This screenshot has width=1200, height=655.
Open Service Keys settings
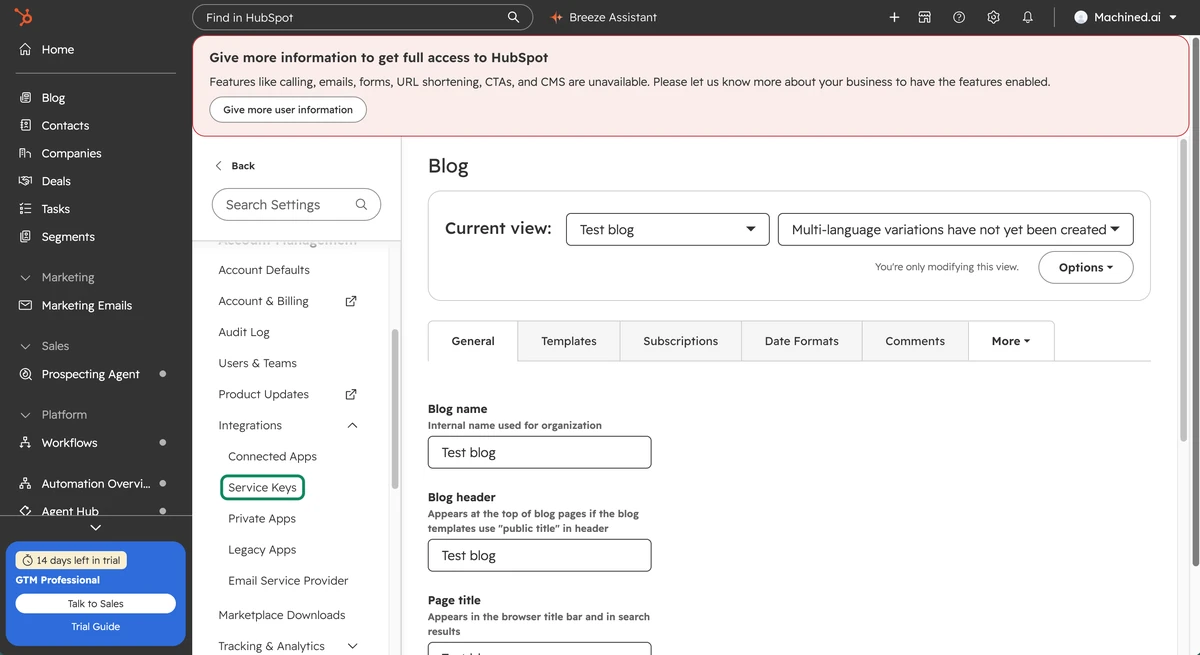point(262,487)
